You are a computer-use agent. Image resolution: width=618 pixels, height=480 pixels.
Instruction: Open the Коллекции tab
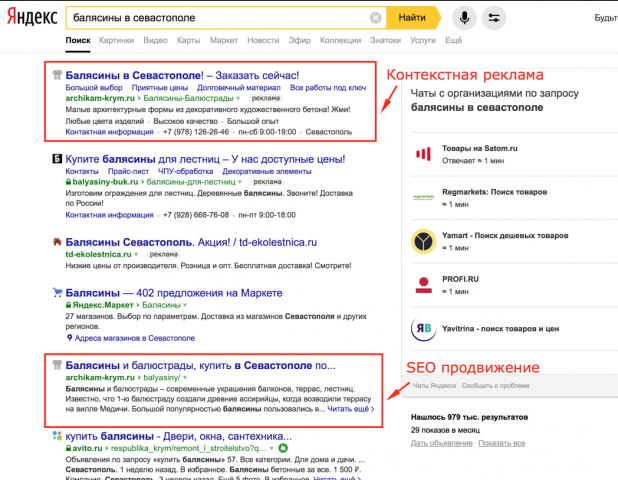point(340,40)
